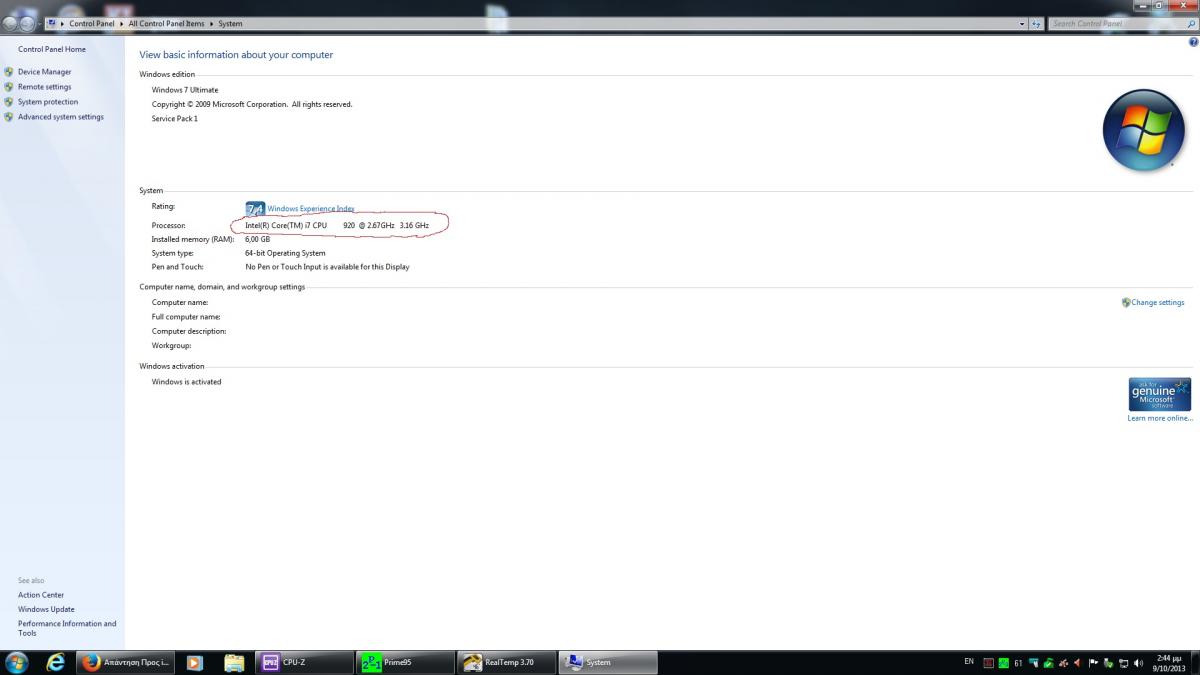Open Windows Explorer folder taskbar icon
Image resolution: width=1200 pixels, height=675 pixels.
[x=235, y=662]
